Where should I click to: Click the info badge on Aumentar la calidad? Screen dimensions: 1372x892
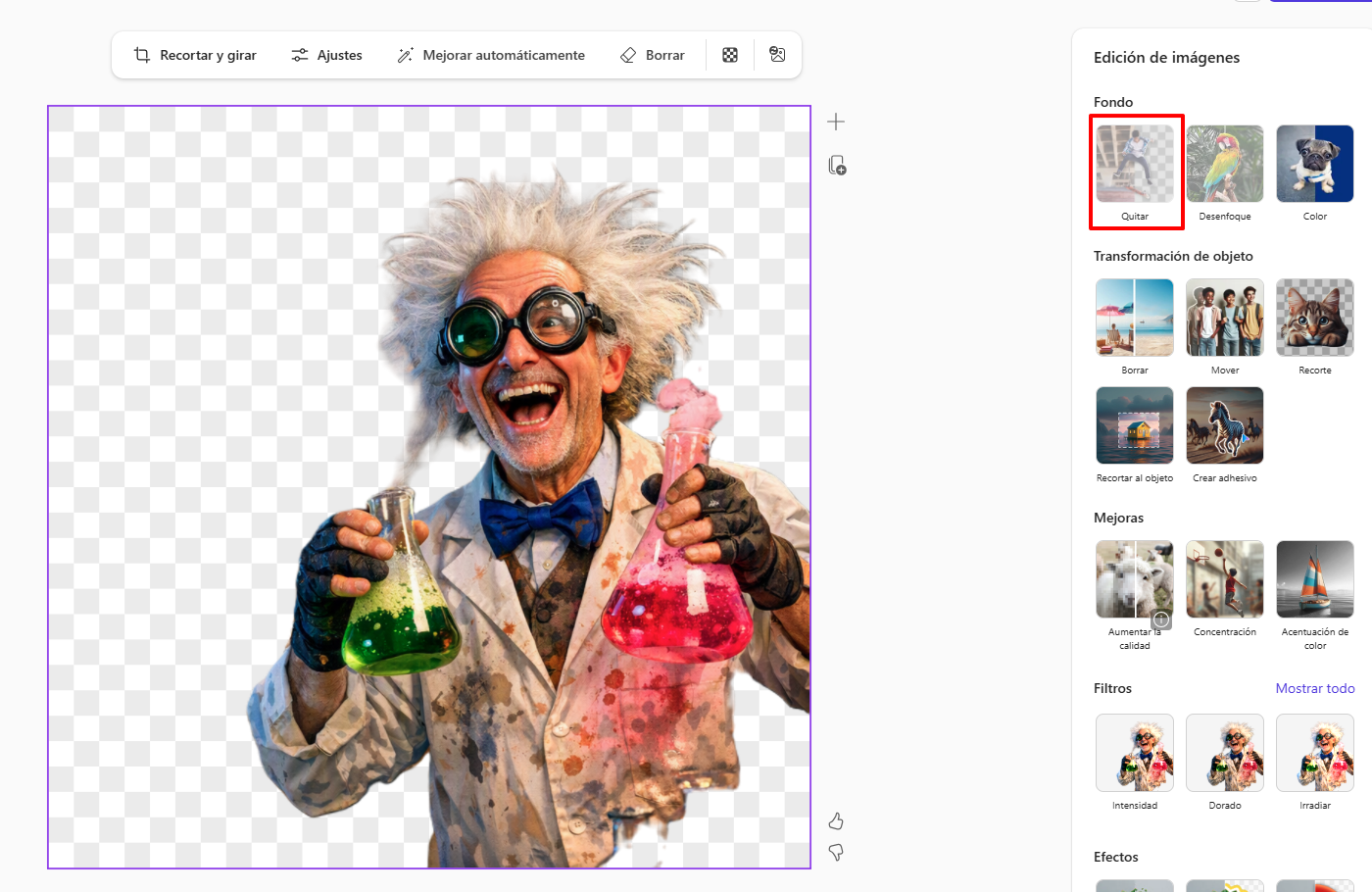point(1161,619)
